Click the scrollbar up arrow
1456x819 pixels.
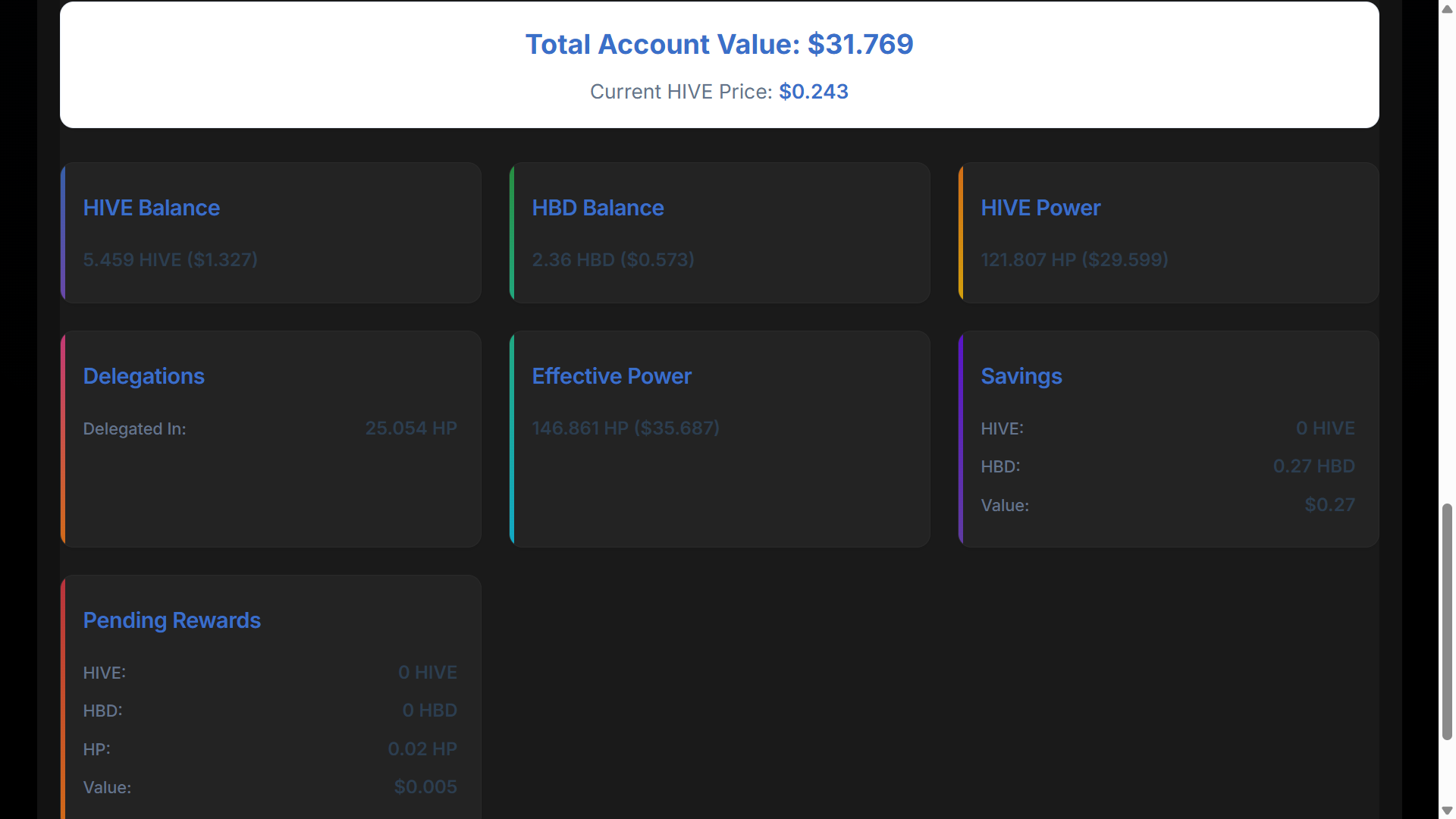click(x=1447, y=8)
